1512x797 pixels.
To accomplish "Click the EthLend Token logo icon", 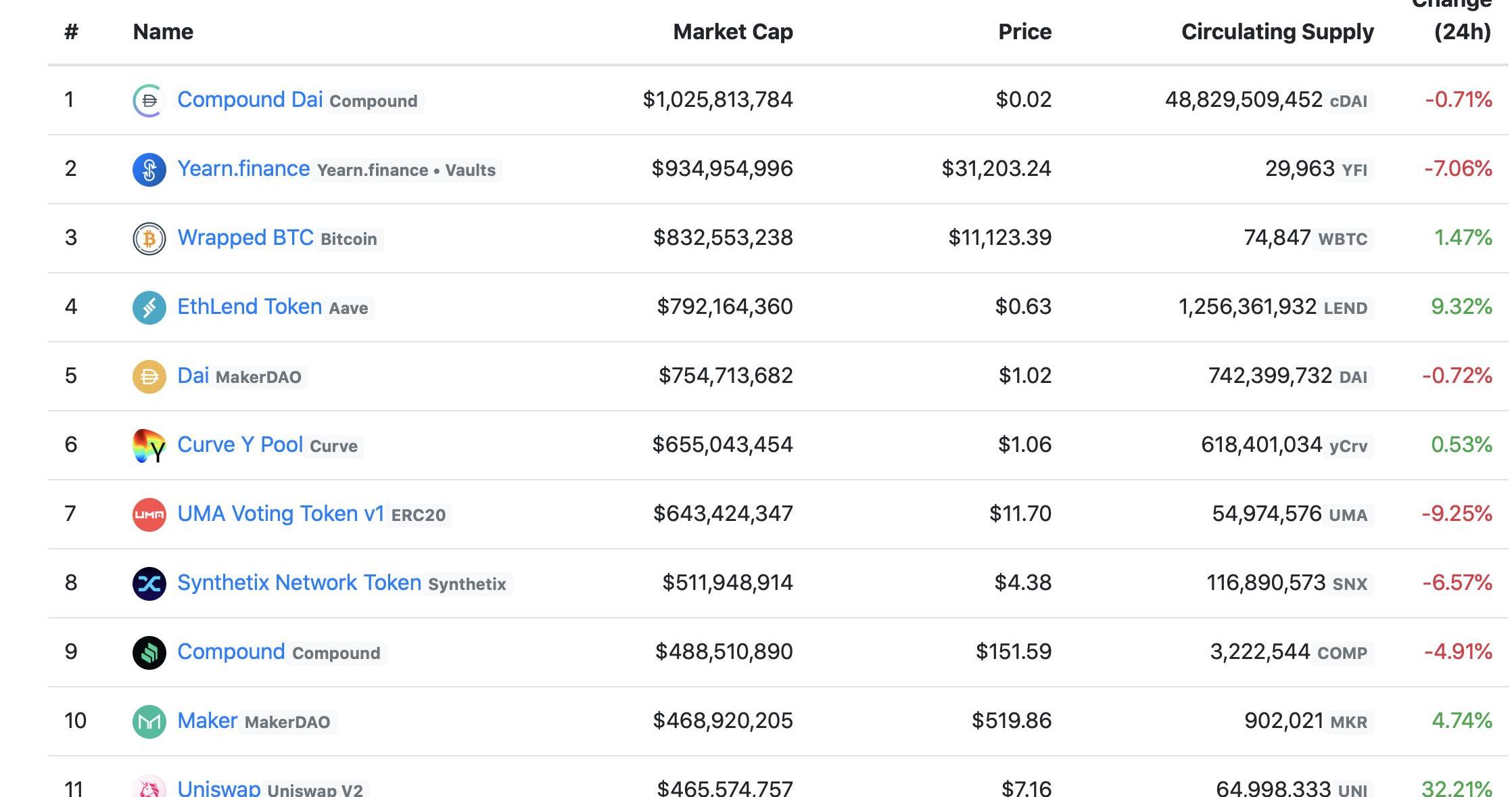I will 149,308.
